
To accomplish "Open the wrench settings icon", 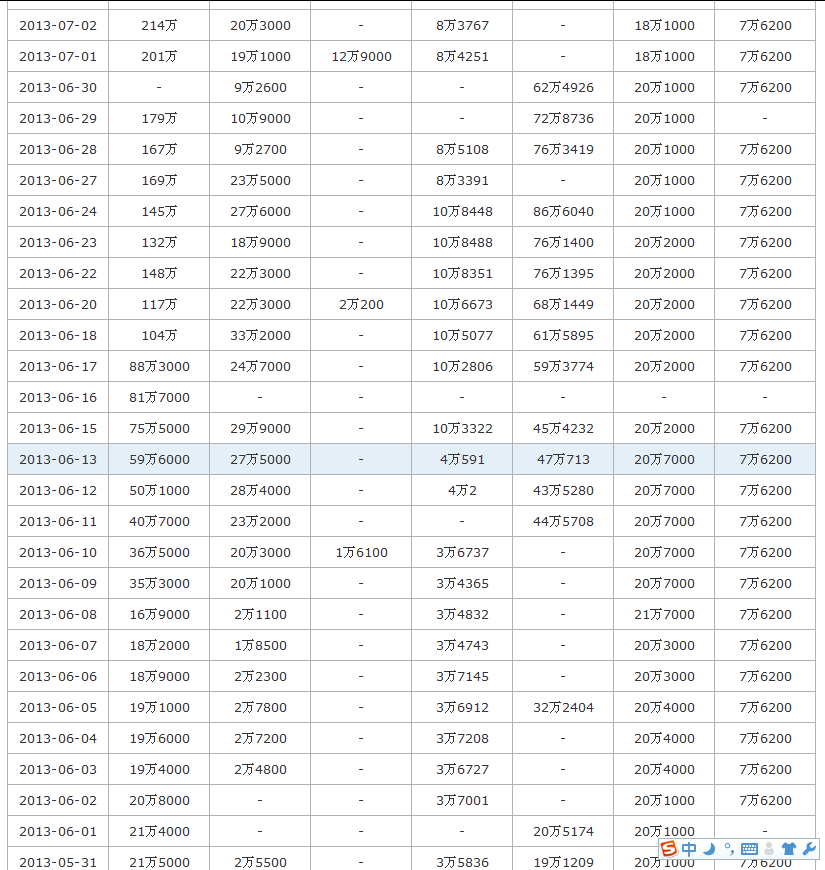I will pyautogui.click(x=809, y=848).
